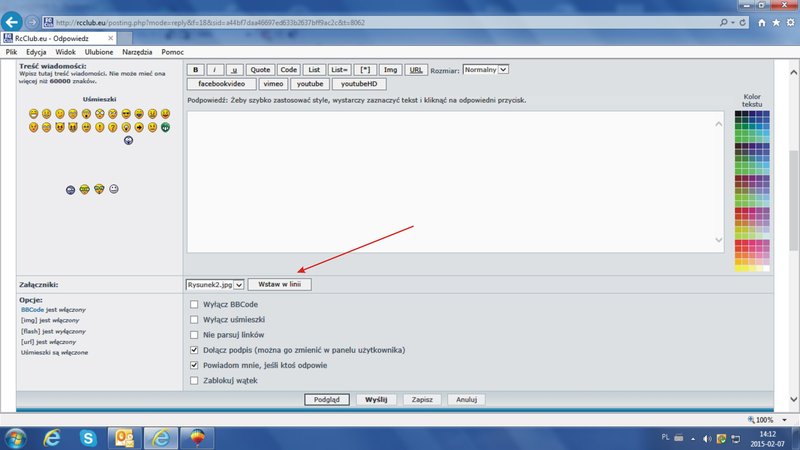Click the youtubeHD button
The width and height of the screenshot is (800, 450).
point(359,84)
